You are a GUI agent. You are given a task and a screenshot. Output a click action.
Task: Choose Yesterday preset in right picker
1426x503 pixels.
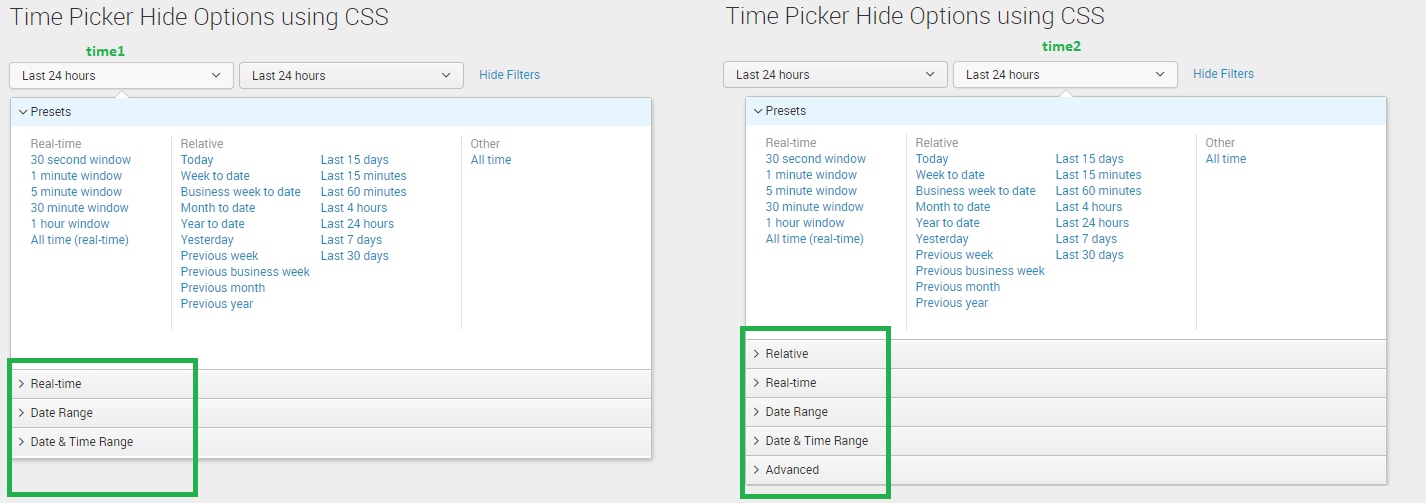click(942, 239)
